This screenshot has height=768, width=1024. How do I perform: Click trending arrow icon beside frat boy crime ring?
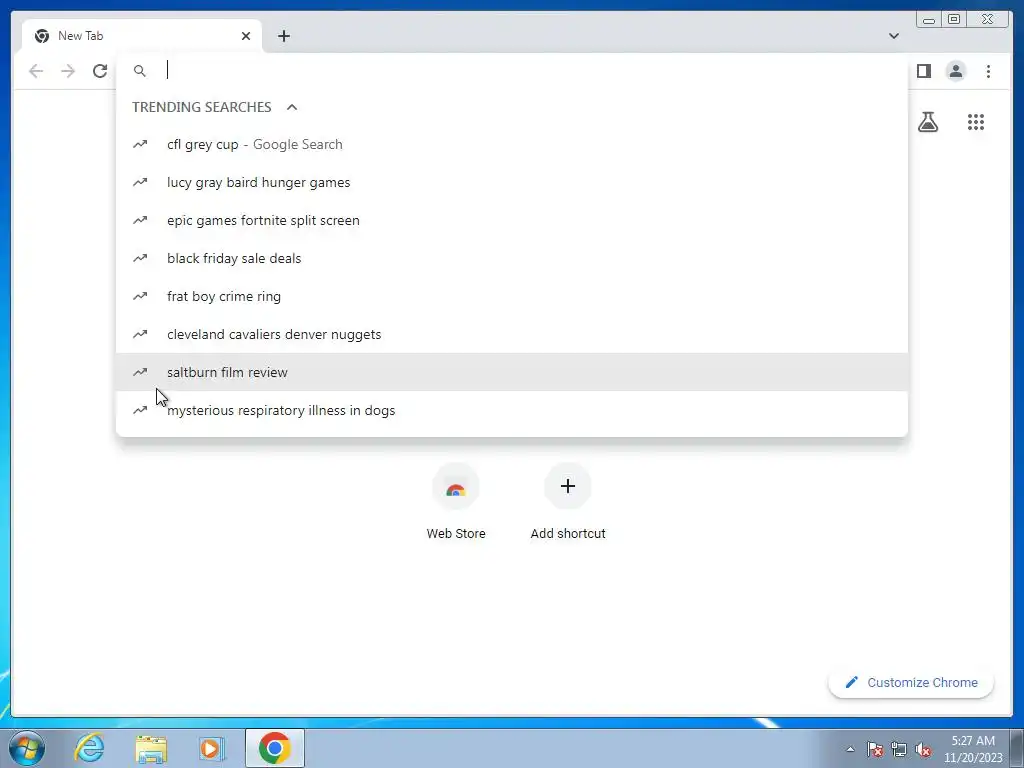[x=140, y=296]
